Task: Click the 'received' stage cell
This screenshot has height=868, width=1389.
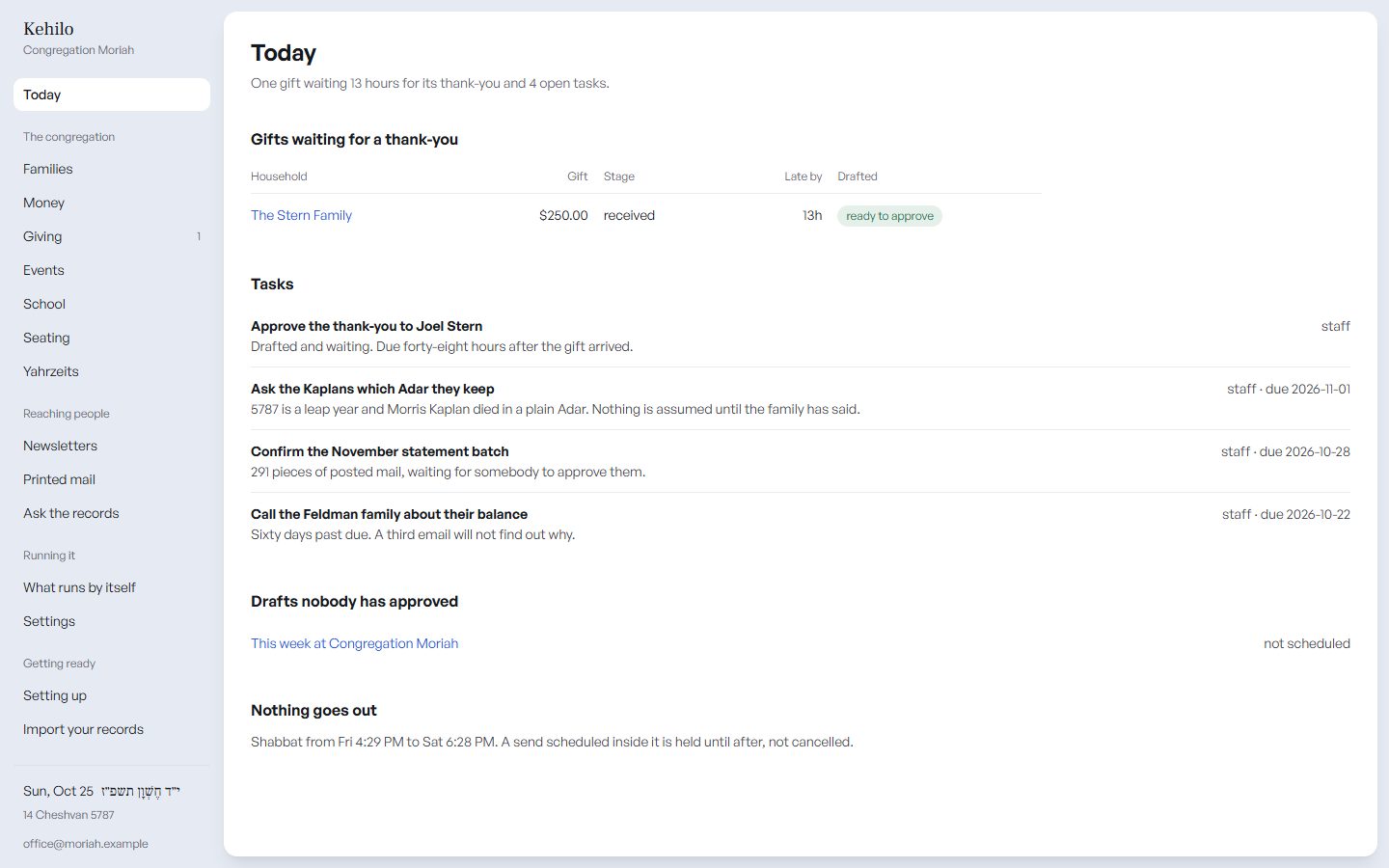Action: point(629,215)
